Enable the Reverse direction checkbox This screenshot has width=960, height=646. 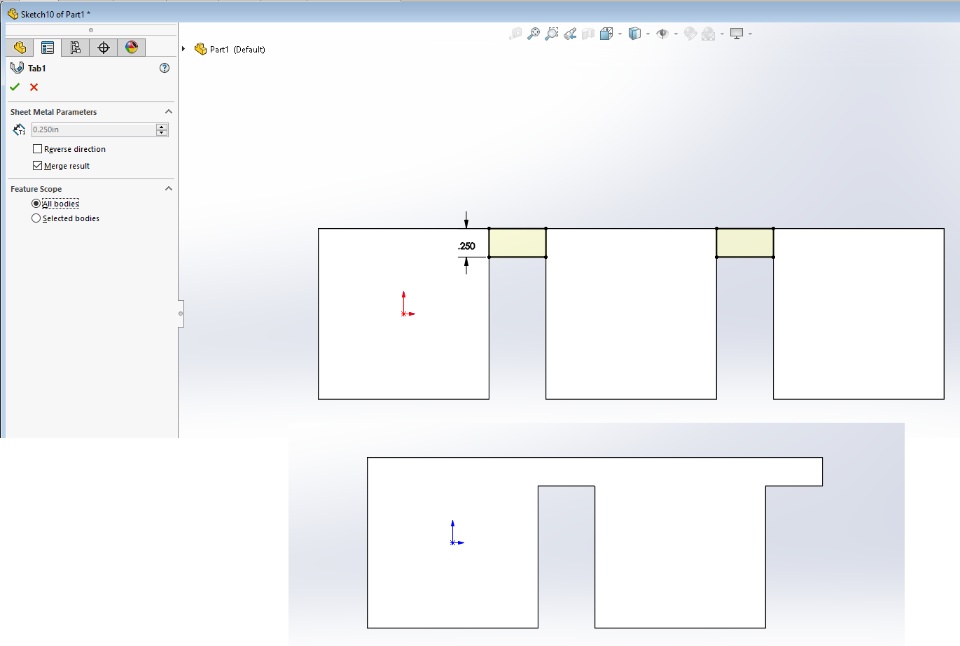[37, 149]
